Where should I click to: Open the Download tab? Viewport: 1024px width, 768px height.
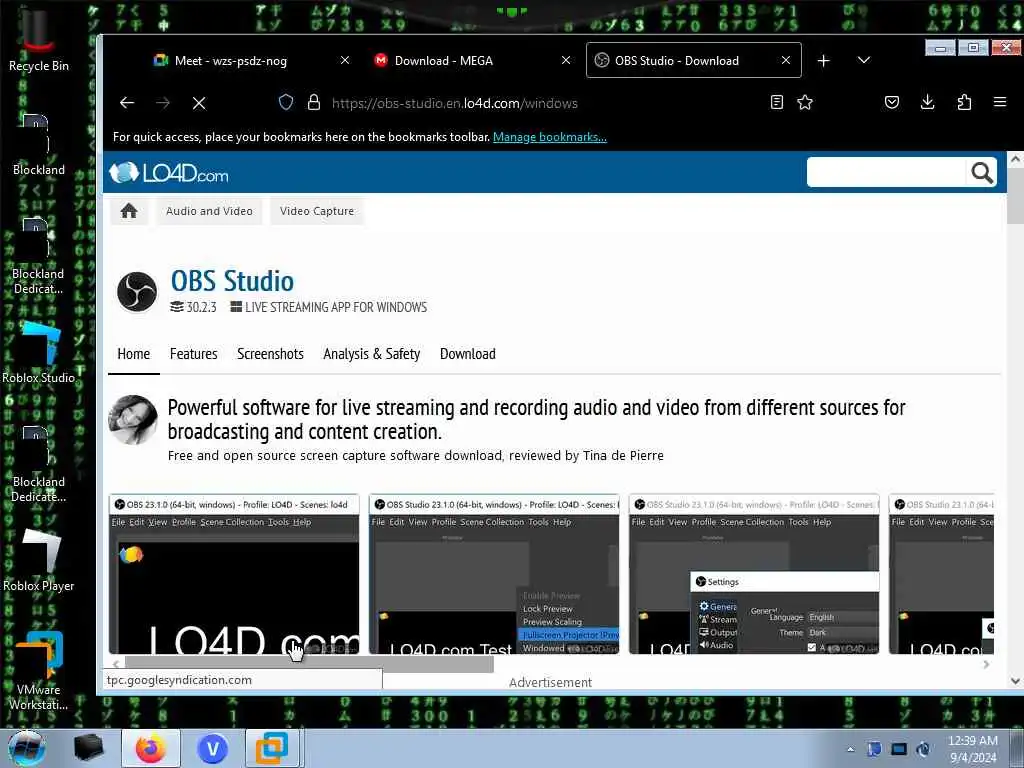[468, 354]
